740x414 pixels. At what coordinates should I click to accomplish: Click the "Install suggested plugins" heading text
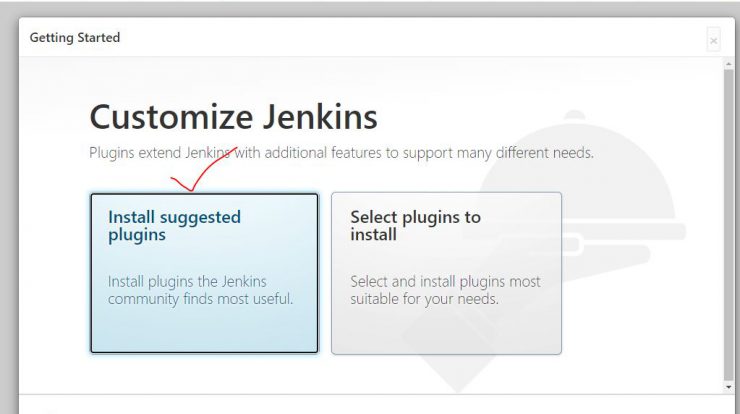click(174, 226)
